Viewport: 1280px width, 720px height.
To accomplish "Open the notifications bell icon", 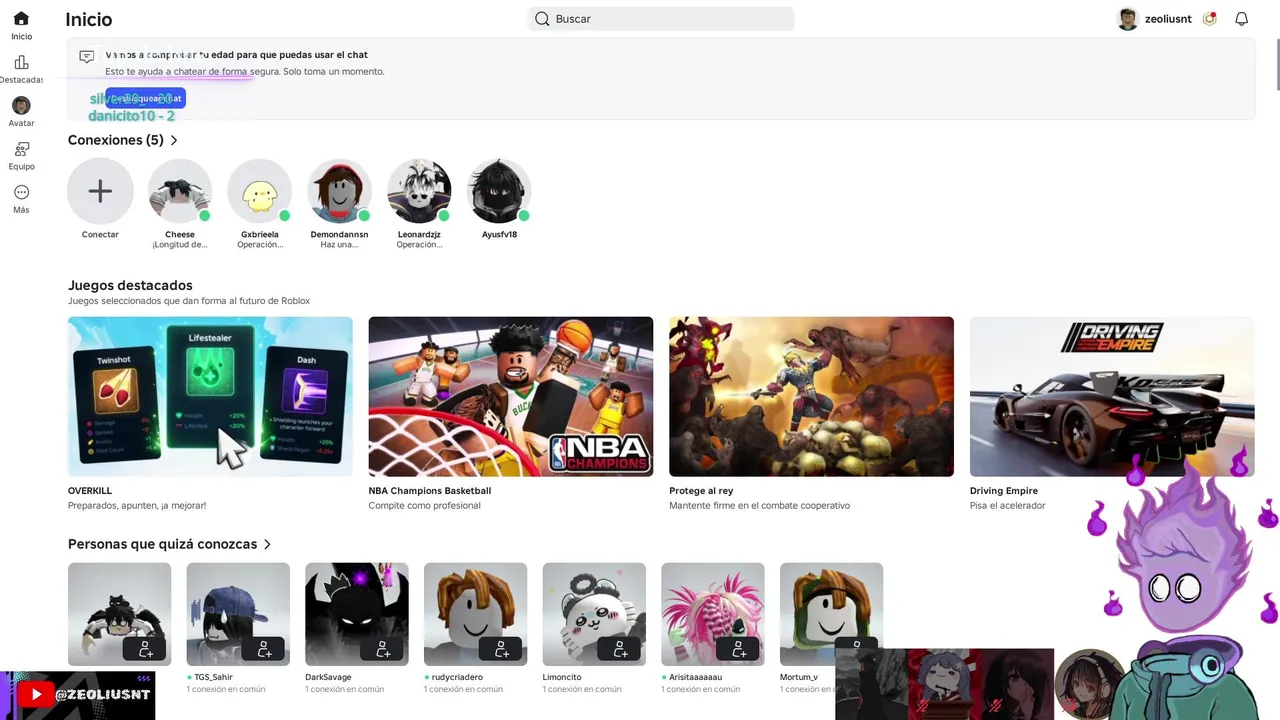I will (x=1241, y=19).
